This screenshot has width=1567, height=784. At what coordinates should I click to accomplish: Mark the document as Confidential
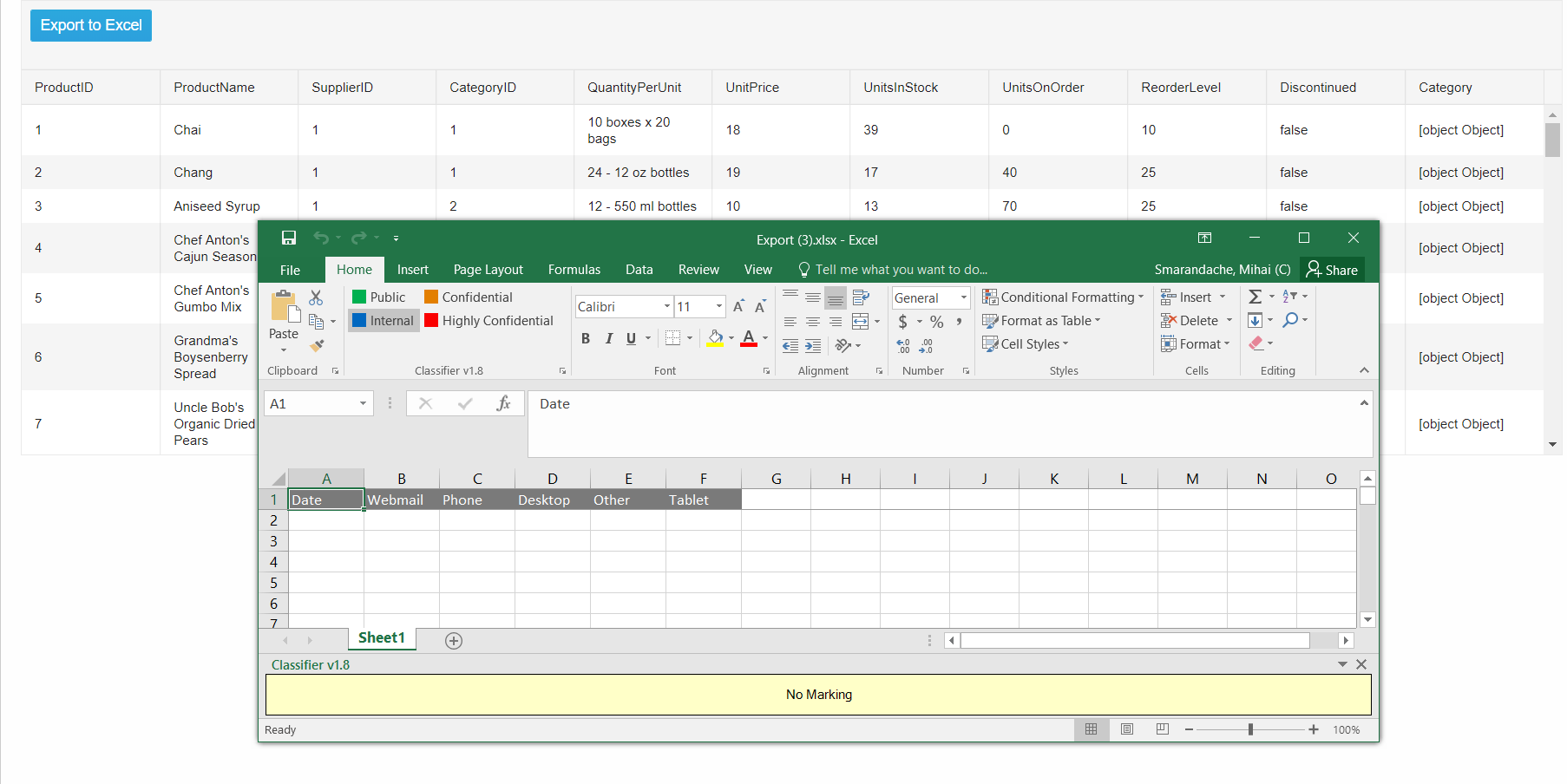(469, 297)
